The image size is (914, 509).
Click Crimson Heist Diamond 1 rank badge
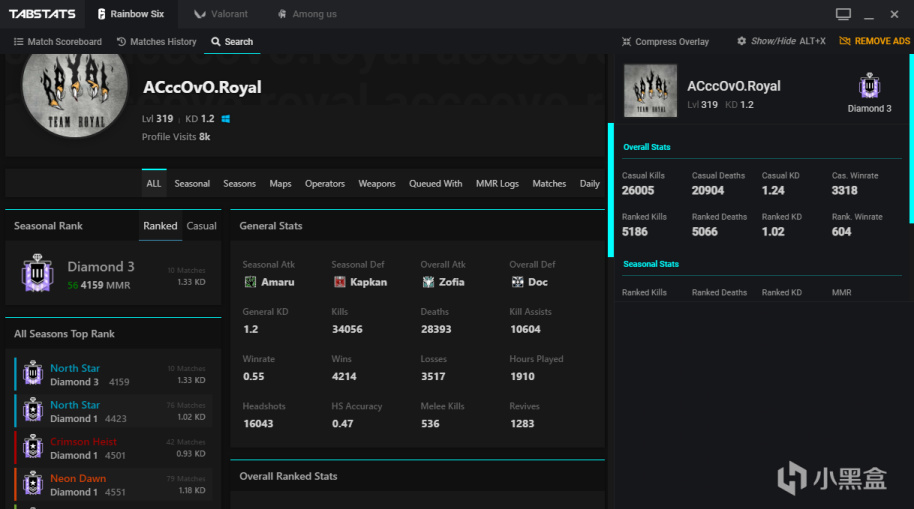coord(33,447)
